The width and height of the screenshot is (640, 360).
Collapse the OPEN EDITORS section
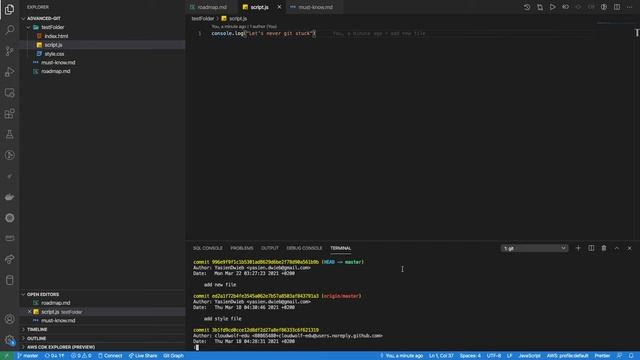click(x=43, y=294)
